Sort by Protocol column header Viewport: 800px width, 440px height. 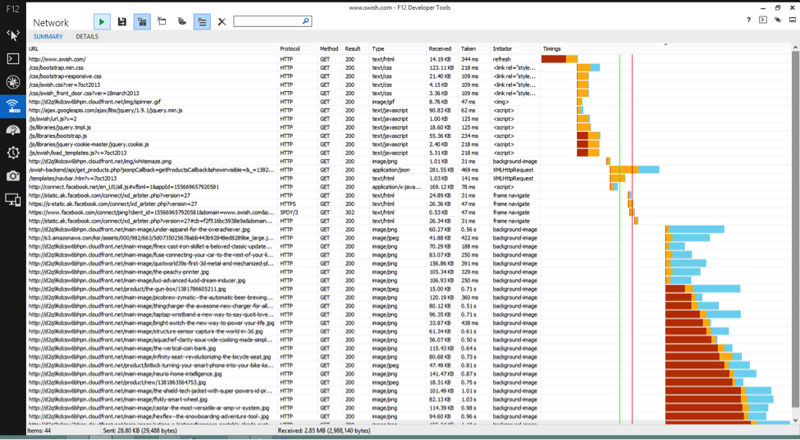click(x=297, y=49)
